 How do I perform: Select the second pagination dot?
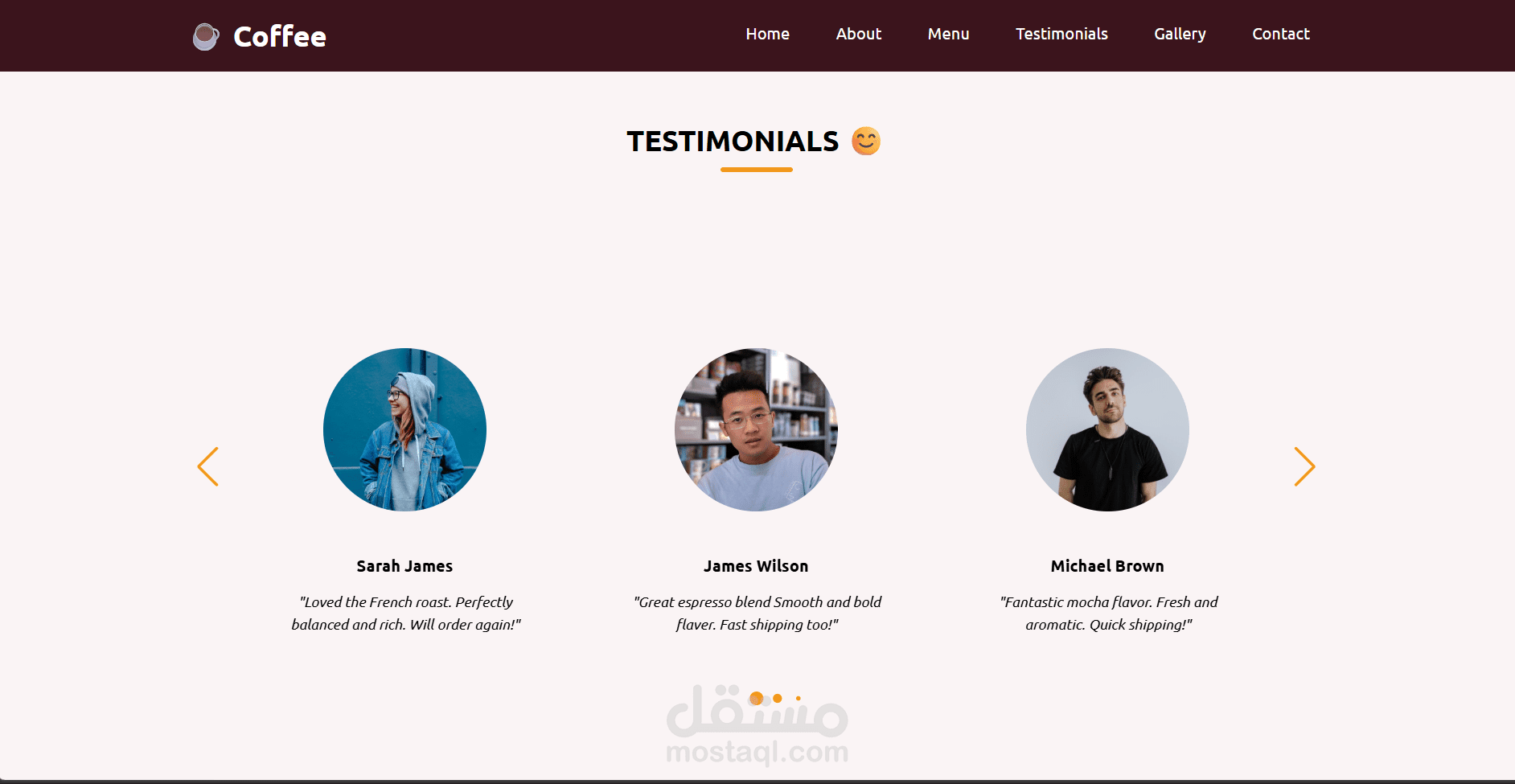(x=778, y=698)
